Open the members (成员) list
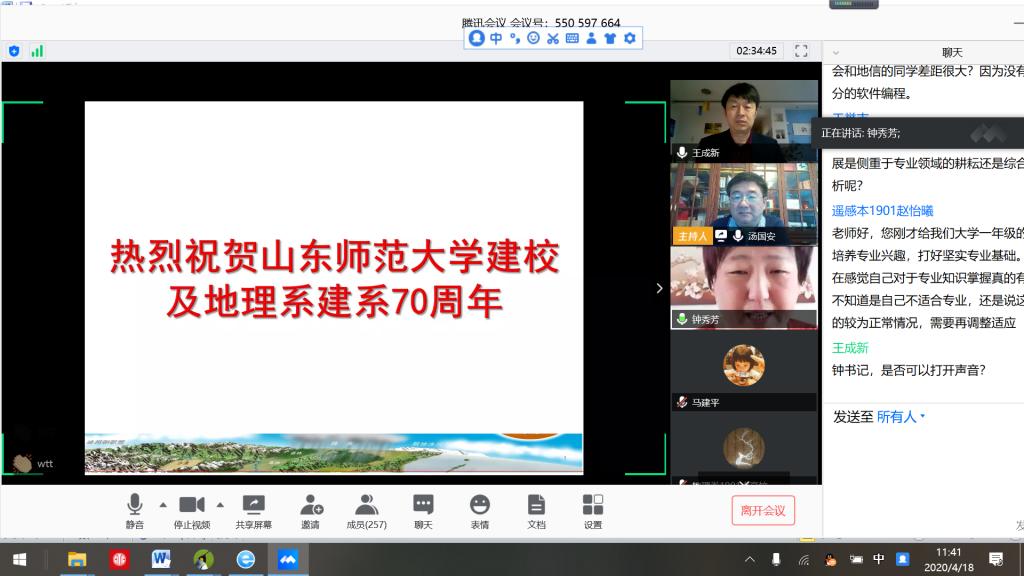The image size is (1024, 576). (x=366, y=510)
